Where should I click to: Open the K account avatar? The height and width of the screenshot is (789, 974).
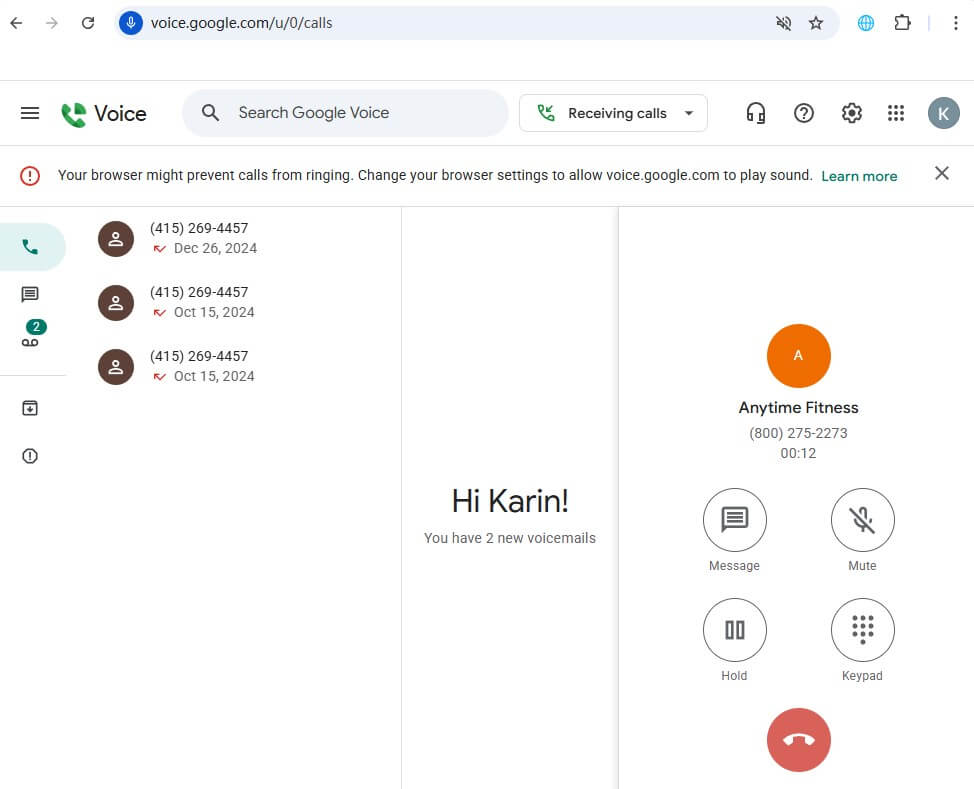943,113
